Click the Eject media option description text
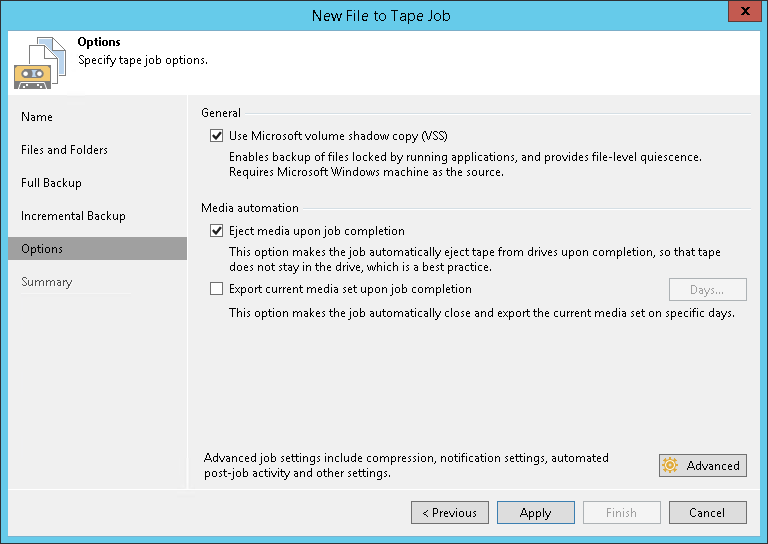 (x=474, y=260)
